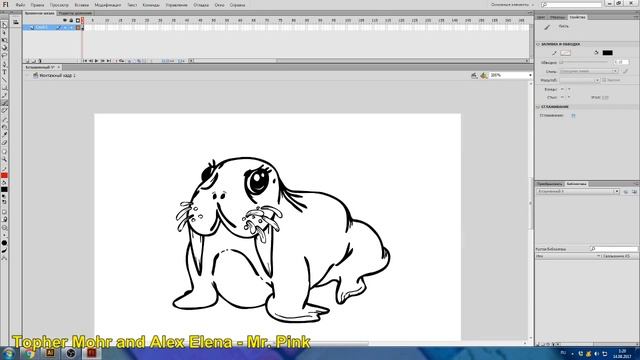Image resolution: width=640 pixels, height=360 pixels.
Task: Click New Layer icon below timeline layers
Action: point(27,61)
